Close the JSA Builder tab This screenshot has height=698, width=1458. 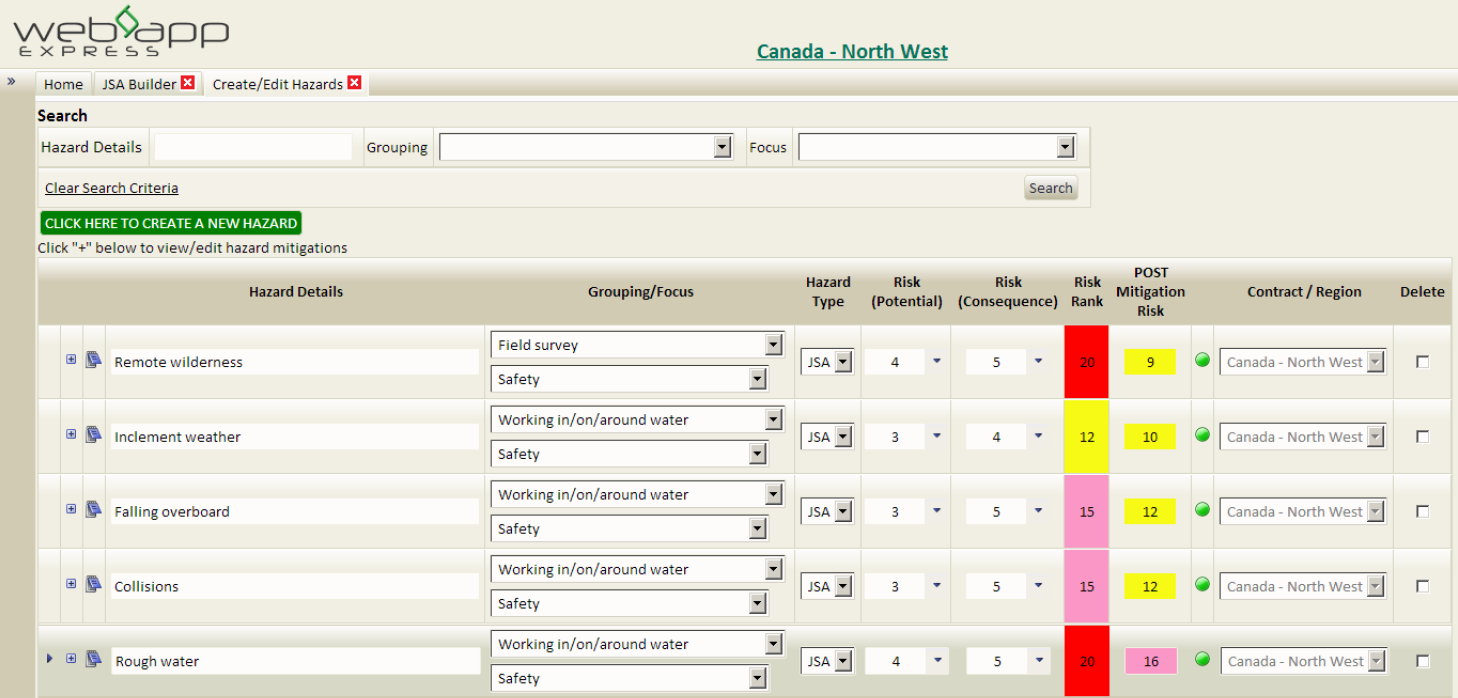coord(188,83)
